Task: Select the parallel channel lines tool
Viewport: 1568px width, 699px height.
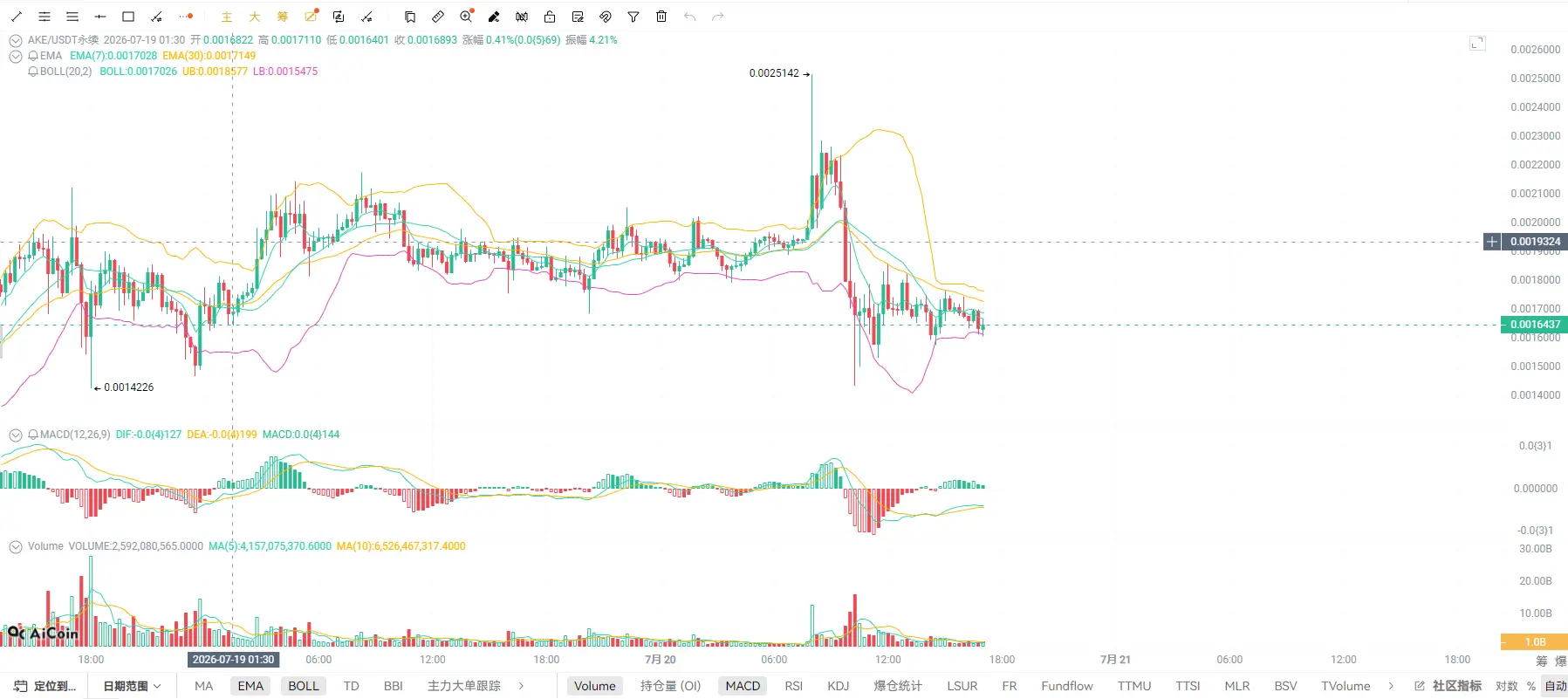Action: pos(45,17)
